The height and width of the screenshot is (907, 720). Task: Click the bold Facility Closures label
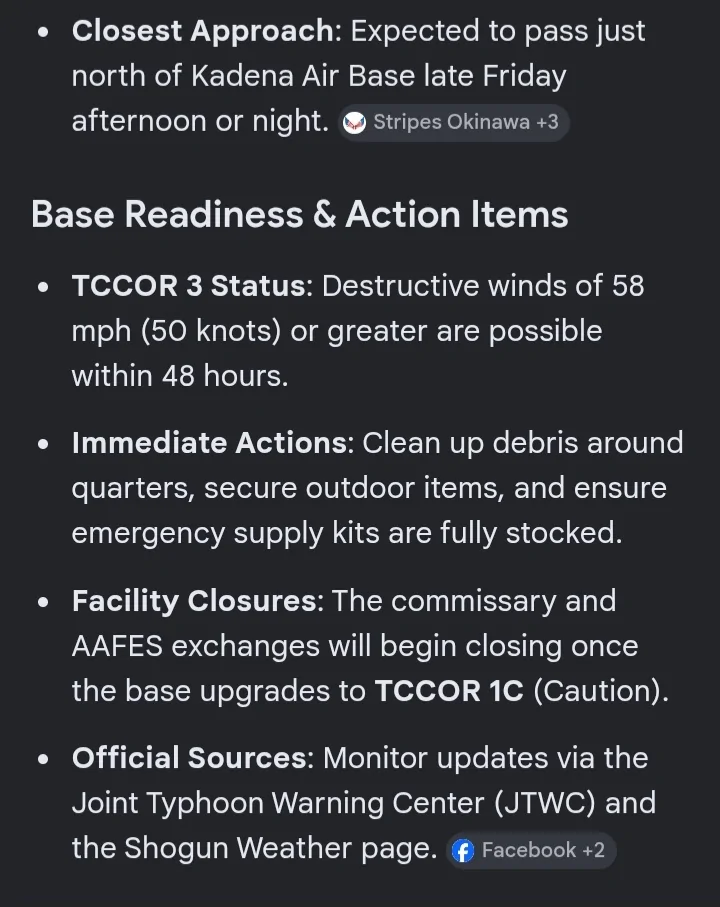[x=194, y=600]
